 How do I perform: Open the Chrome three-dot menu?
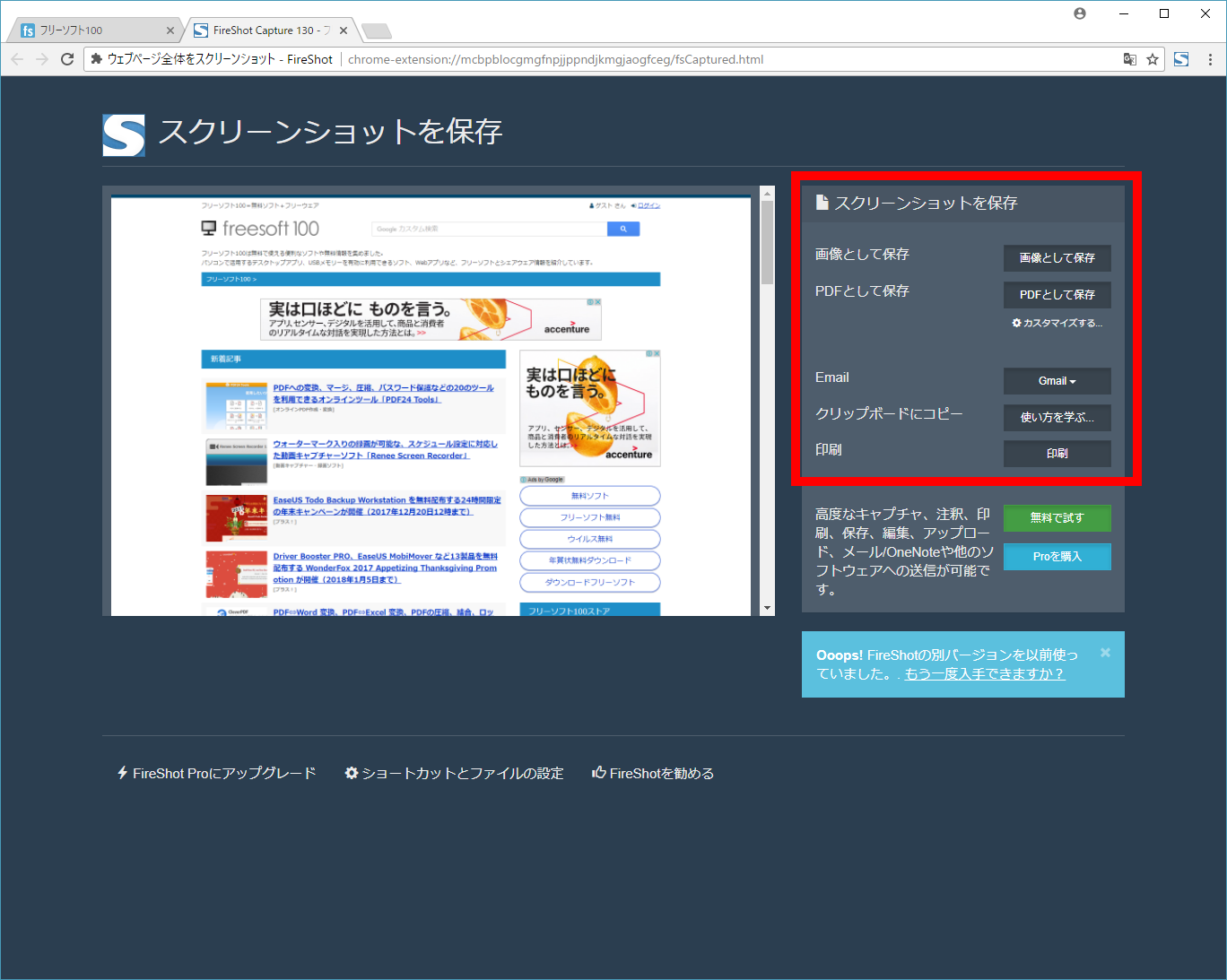[x=1210, y=59]
